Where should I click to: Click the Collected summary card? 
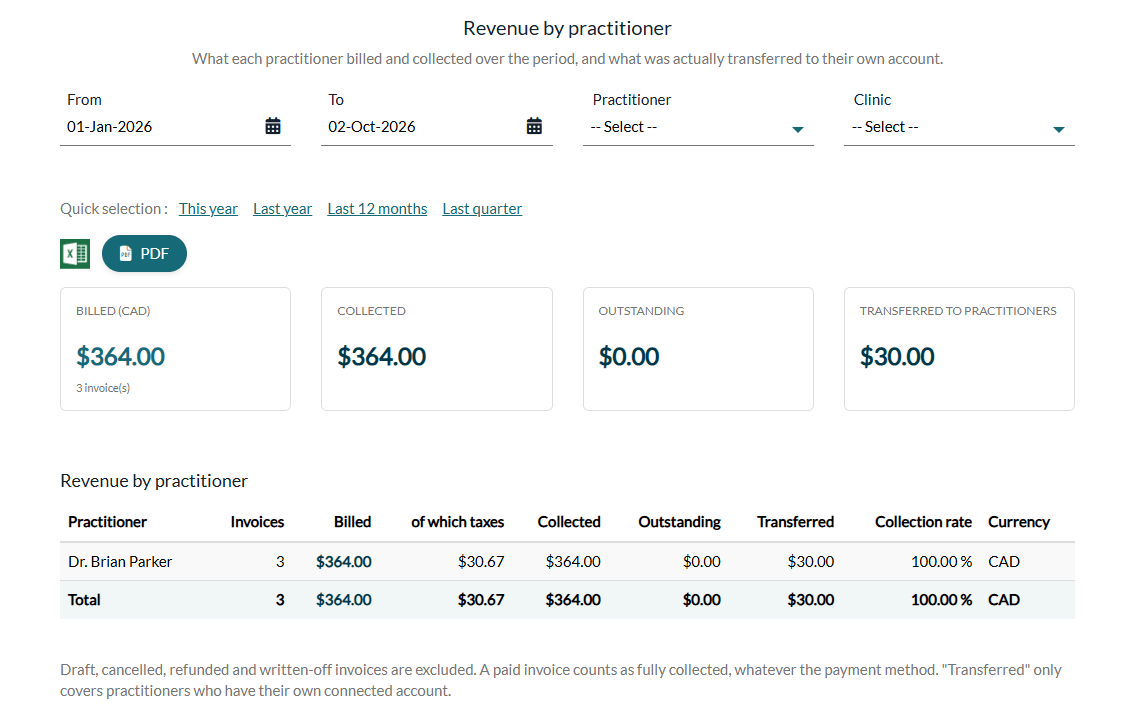(436, 349)
